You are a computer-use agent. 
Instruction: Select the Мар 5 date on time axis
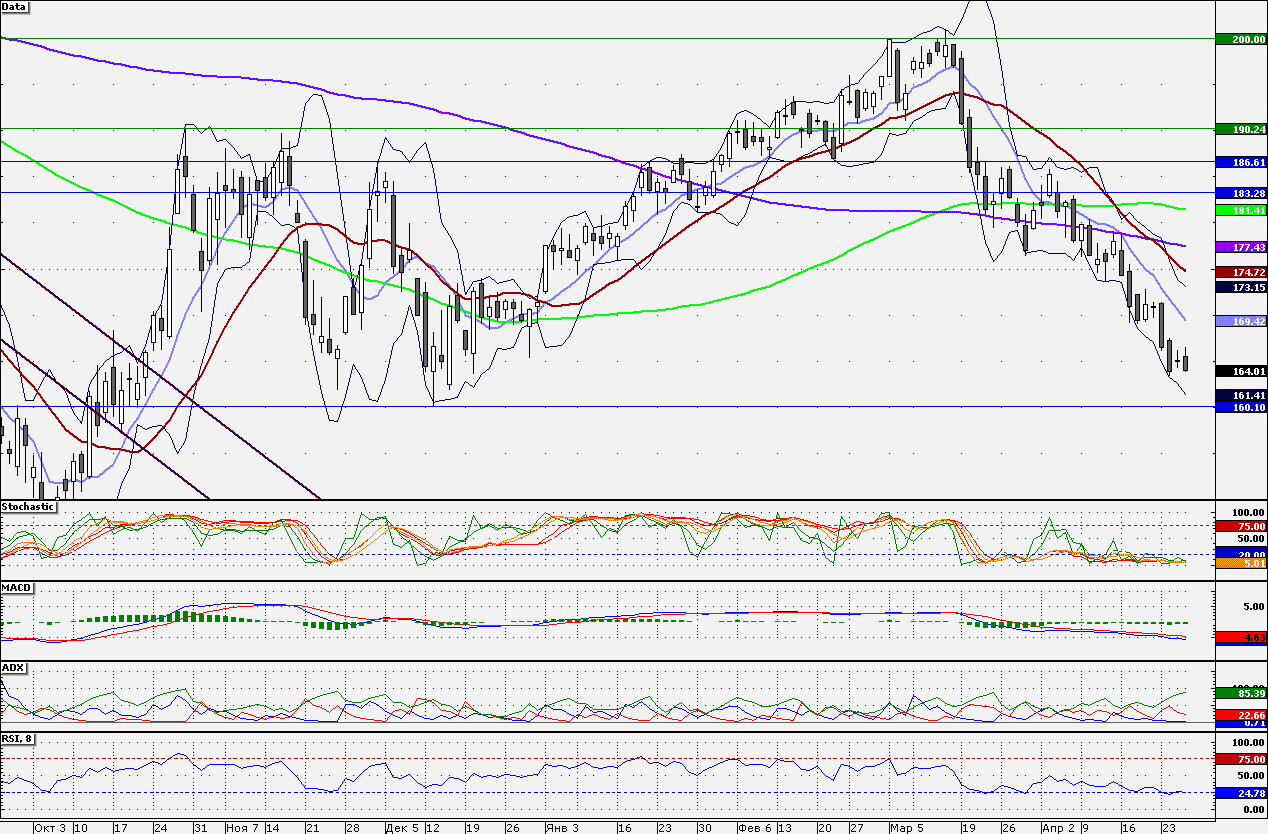[x=907, y=828]
